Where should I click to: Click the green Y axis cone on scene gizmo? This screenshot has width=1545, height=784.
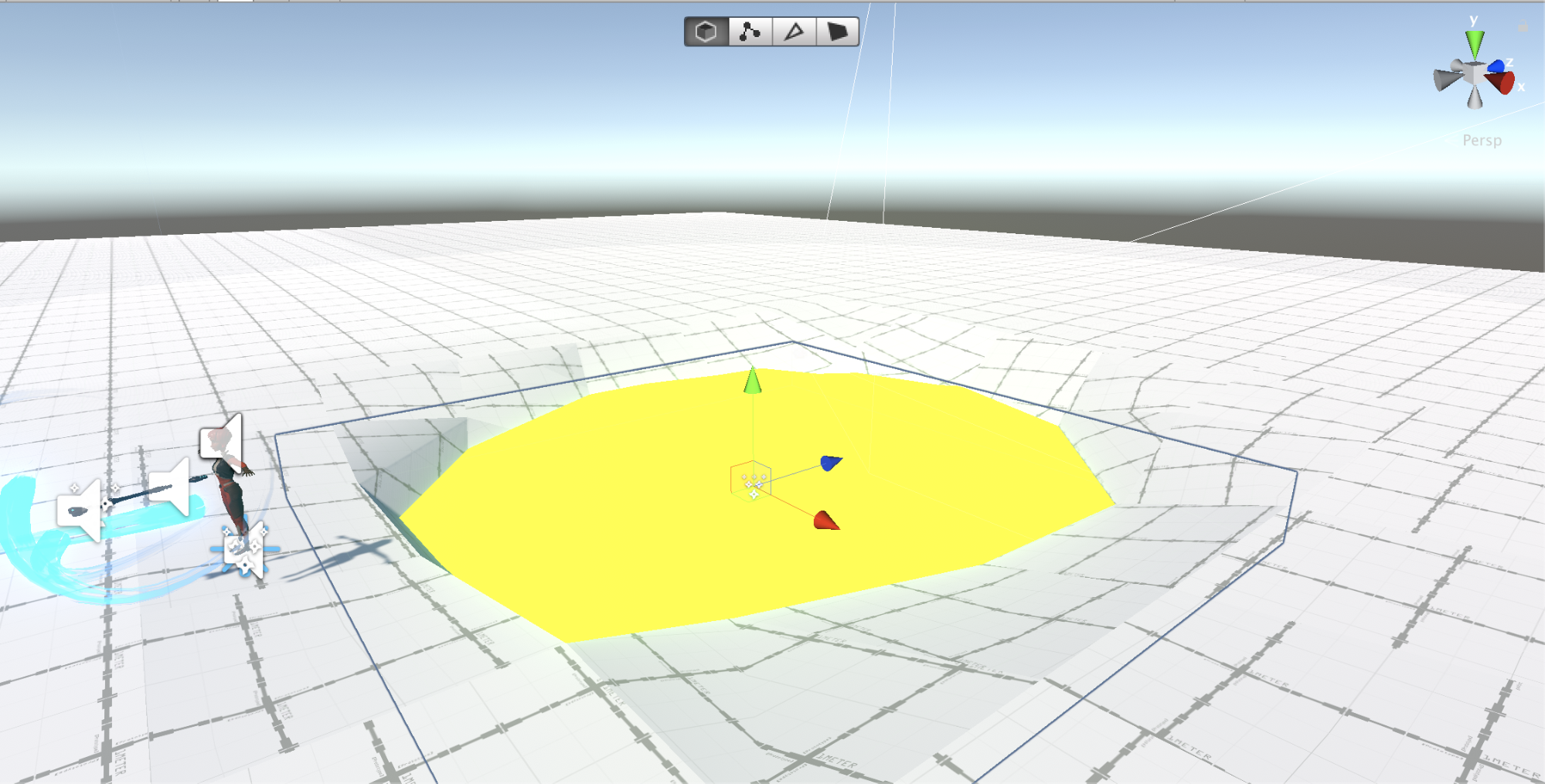pos(1475,44)
